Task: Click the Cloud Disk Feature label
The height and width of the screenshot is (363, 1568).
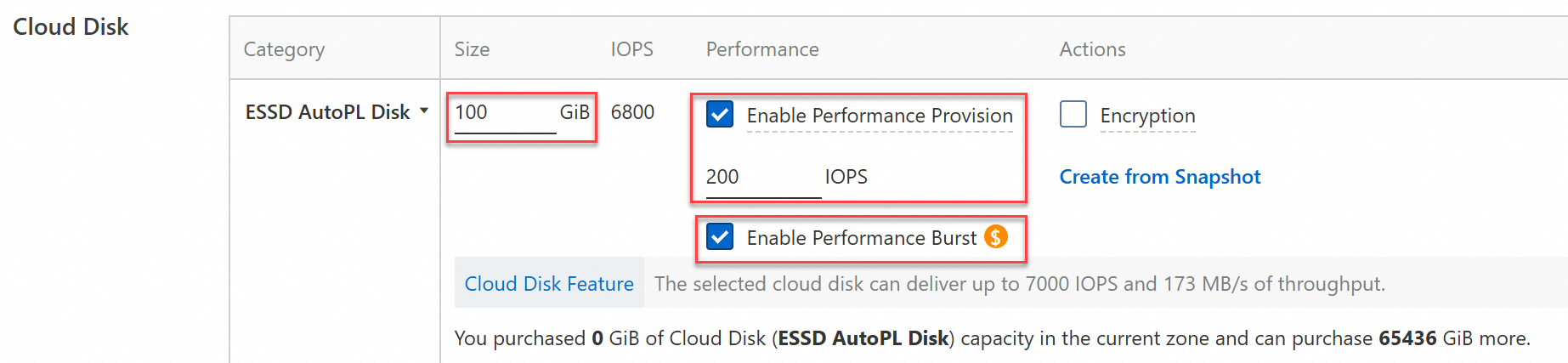Action: 549,284
